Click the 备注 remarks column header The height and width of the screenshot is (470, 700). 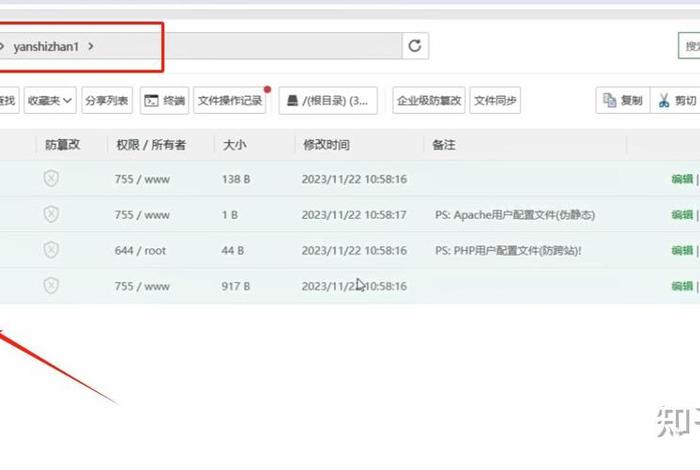click(x=444, y=145)
